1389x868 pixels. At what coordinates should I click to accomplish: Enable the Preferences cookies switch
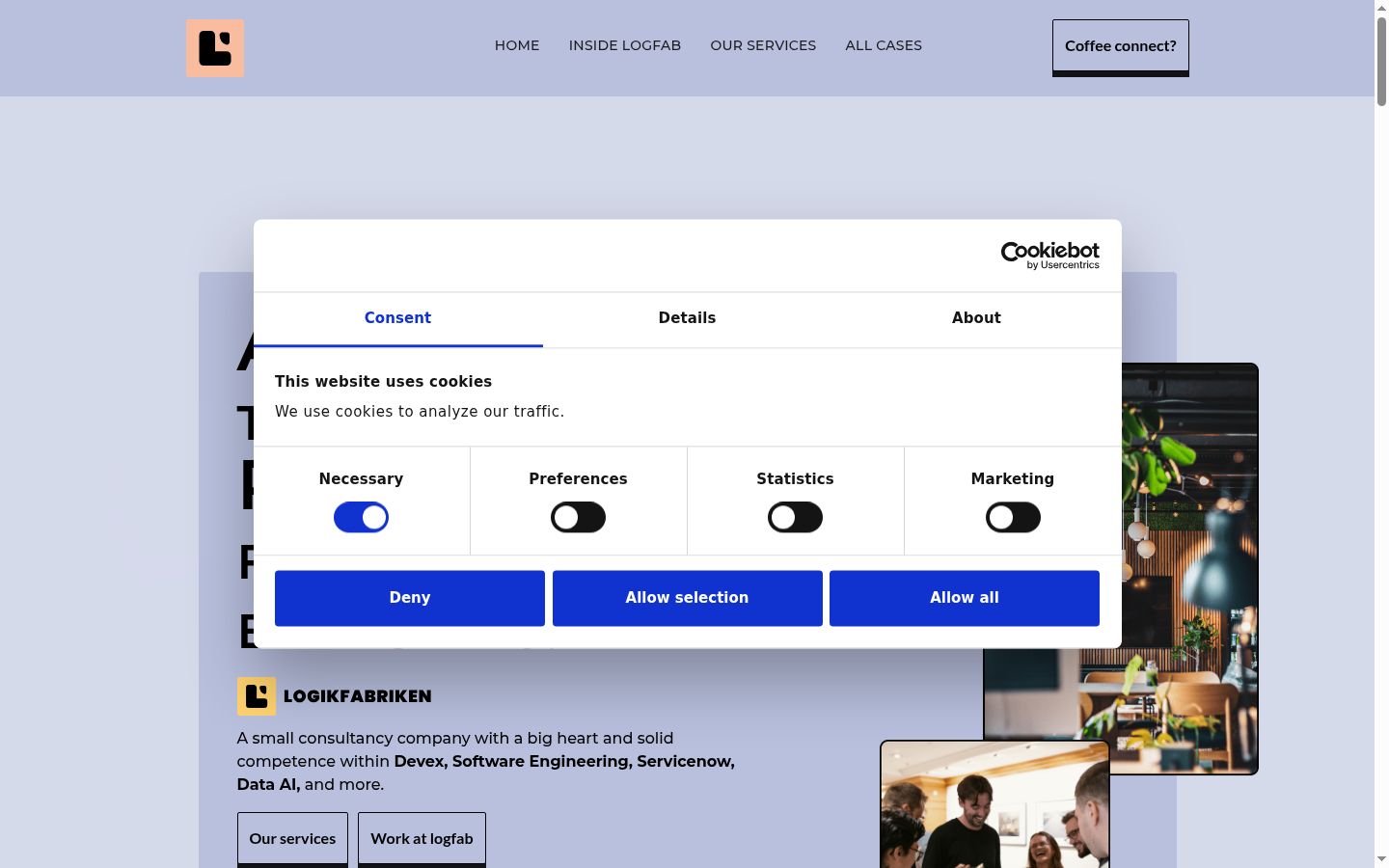[578, 518]
